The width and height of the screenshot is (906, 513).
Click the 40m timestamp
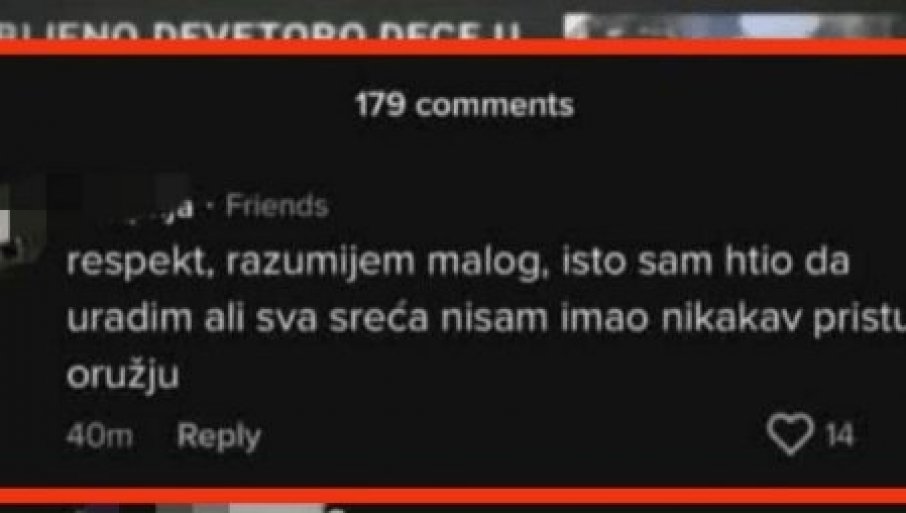click(99, 436)
